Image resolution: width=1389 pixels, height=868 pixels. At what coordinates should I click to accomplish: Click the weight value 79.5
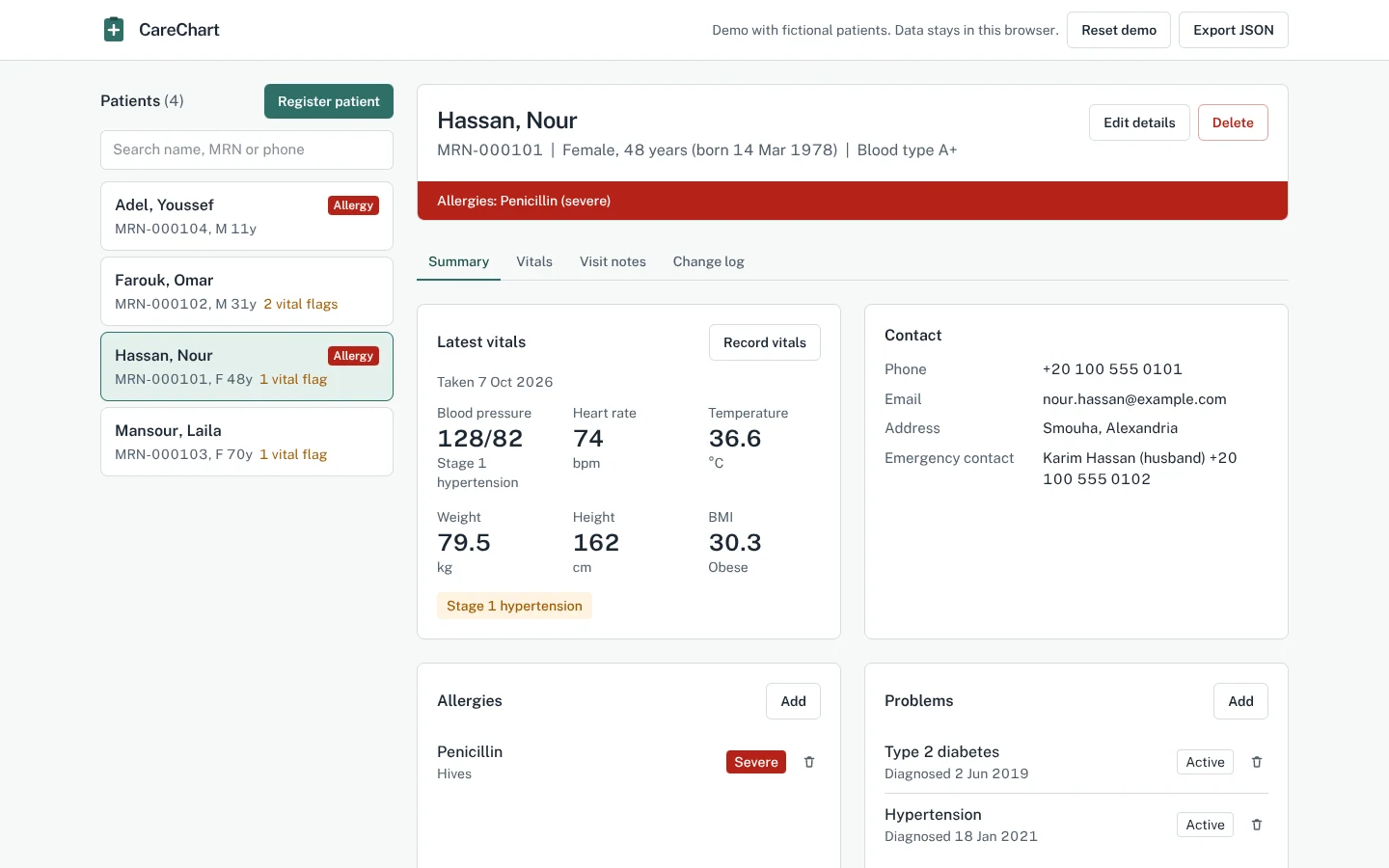tap(464, 542)
